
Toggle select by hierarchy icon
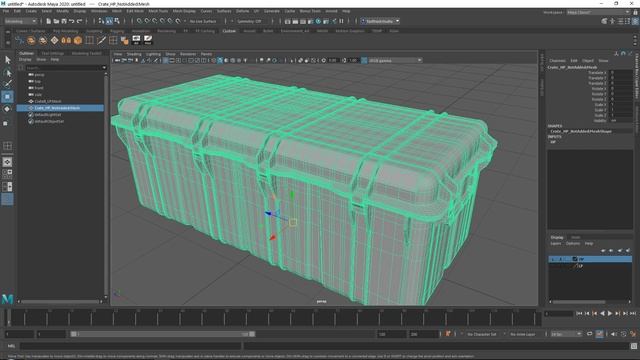click(102, 21)
